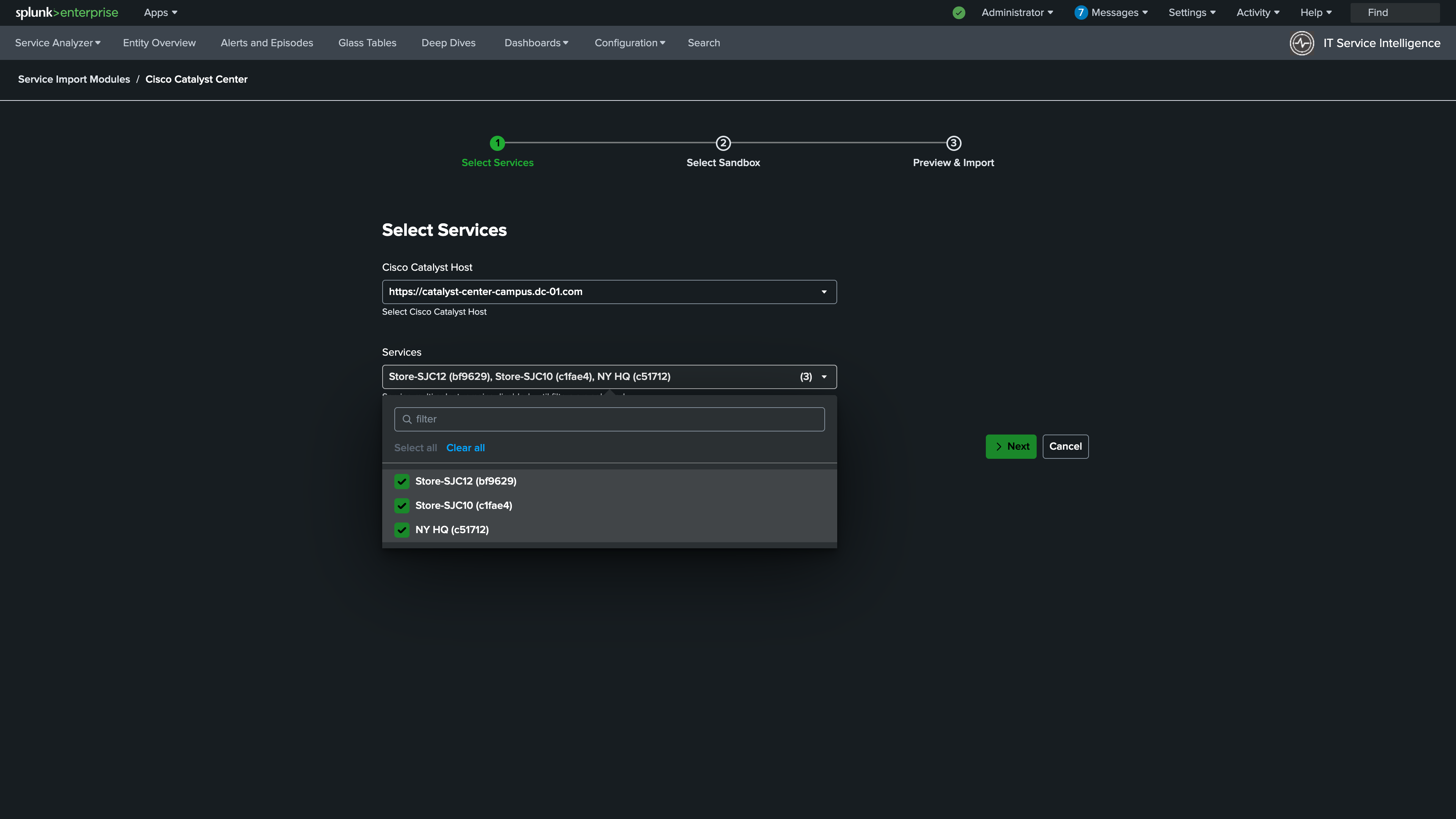Screen dimensions: 1456x819
Task: Click the IT Service Intelligence app title
Action: coord(1381,44)
